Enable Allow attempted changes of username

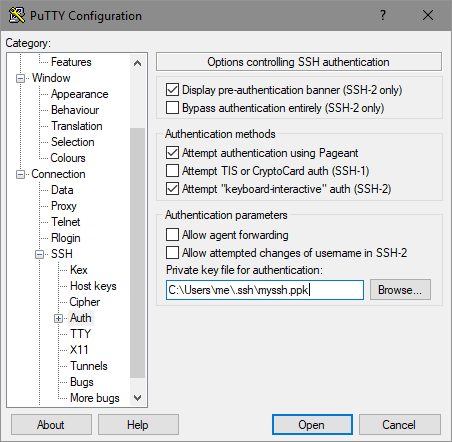[x=172, y=253]
